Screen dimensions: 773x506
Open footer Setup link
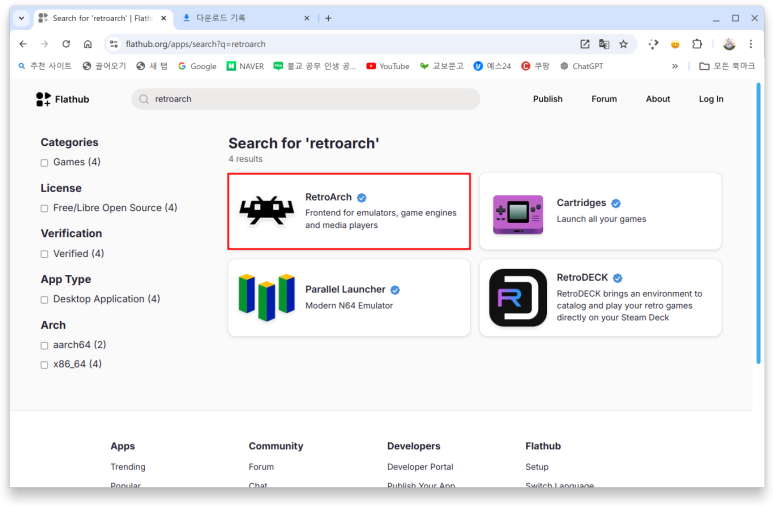536,467
